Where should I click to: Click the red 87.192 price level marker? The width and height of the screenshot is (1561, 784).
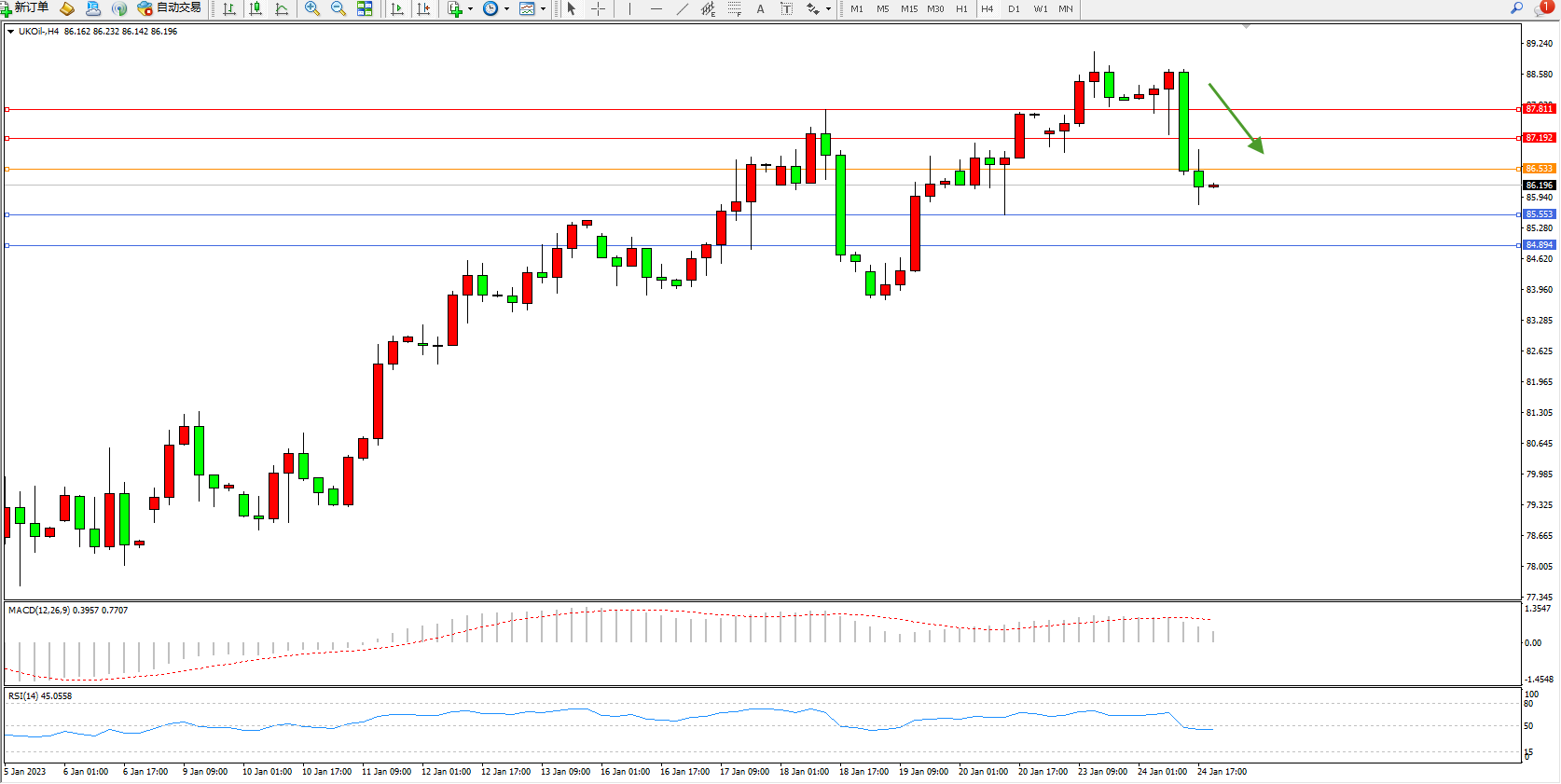pyautogui.click(x=1539, y=138)
